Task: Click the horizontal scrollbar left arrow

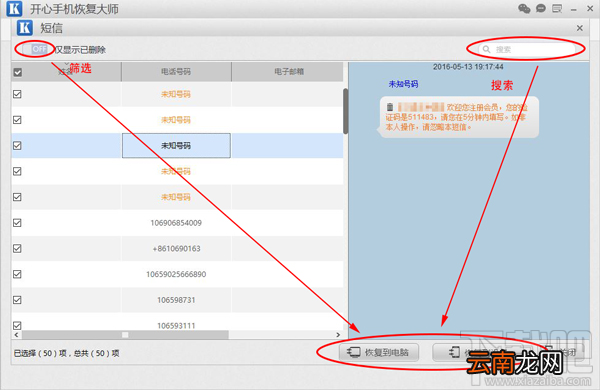Action: click(16, 335)
